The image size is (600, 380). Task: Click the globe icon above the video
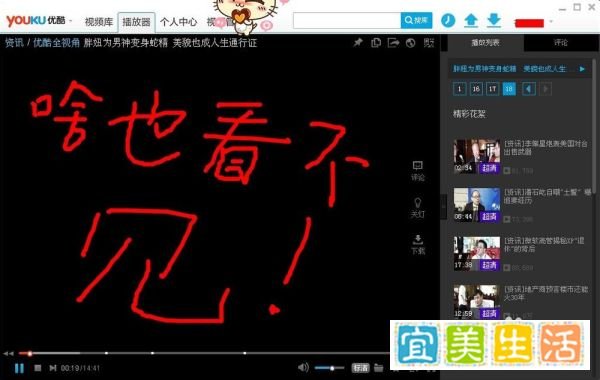411,43
